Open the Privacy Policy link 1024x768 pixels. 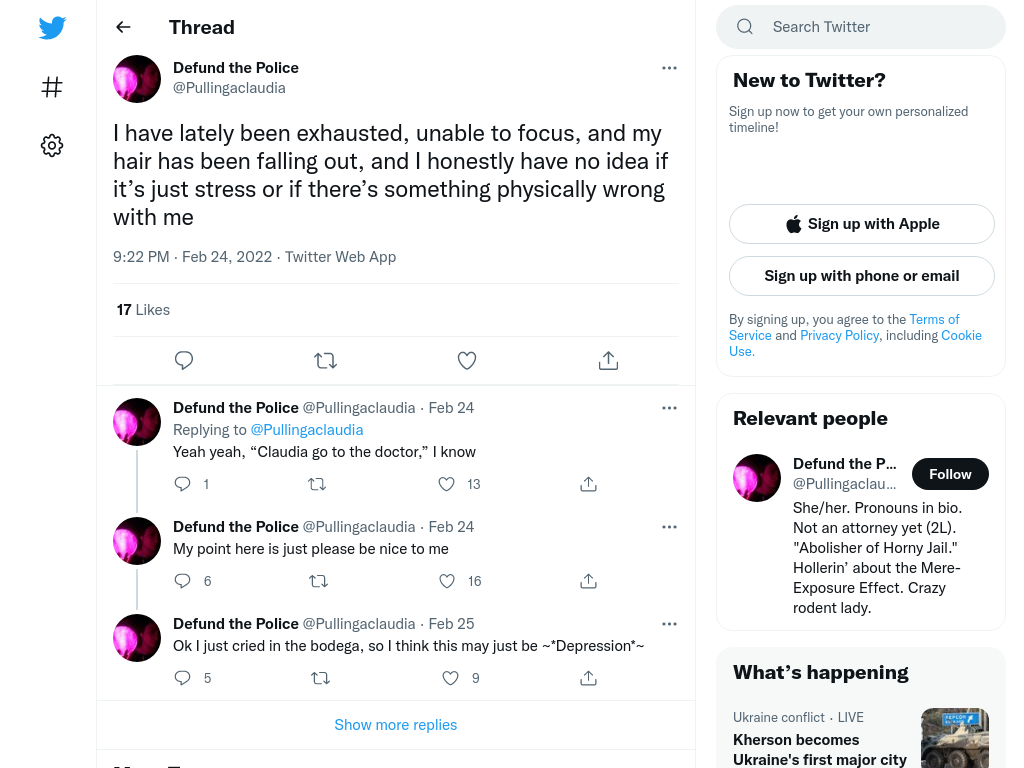[839, 335]
